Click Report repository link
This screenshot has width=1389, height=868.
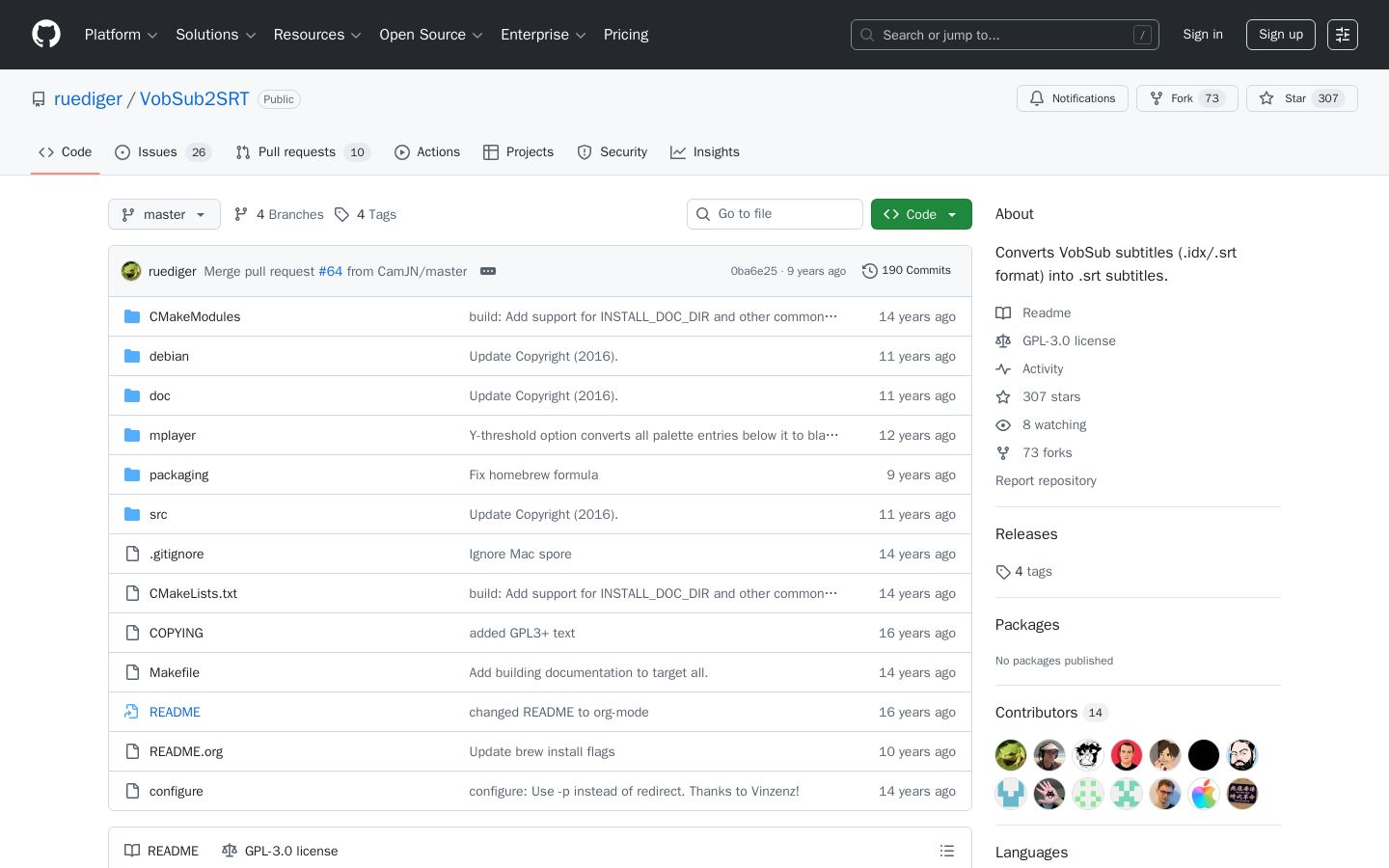[1046, 480]
